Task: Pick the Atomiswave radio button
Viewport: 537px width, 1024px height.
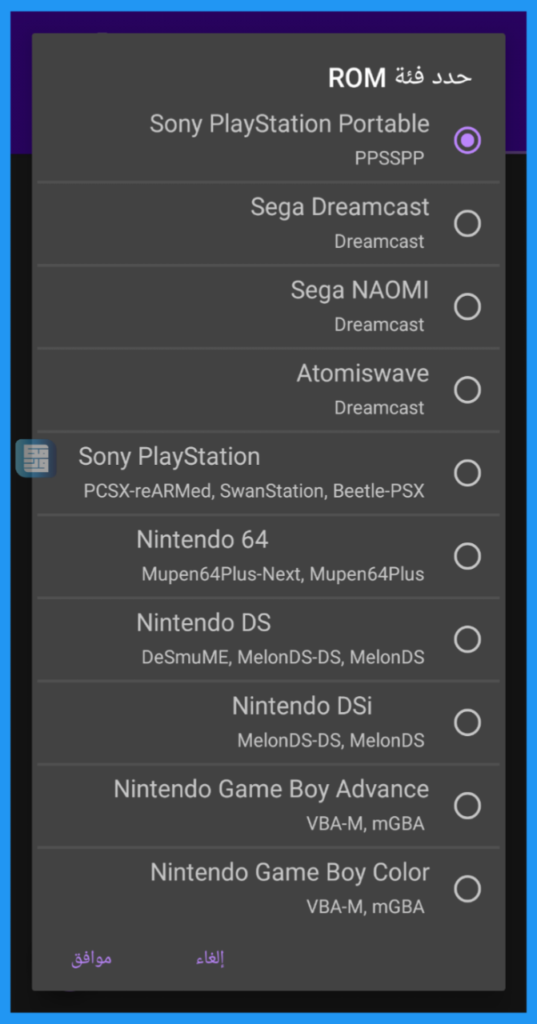Action: click(467, 390)
